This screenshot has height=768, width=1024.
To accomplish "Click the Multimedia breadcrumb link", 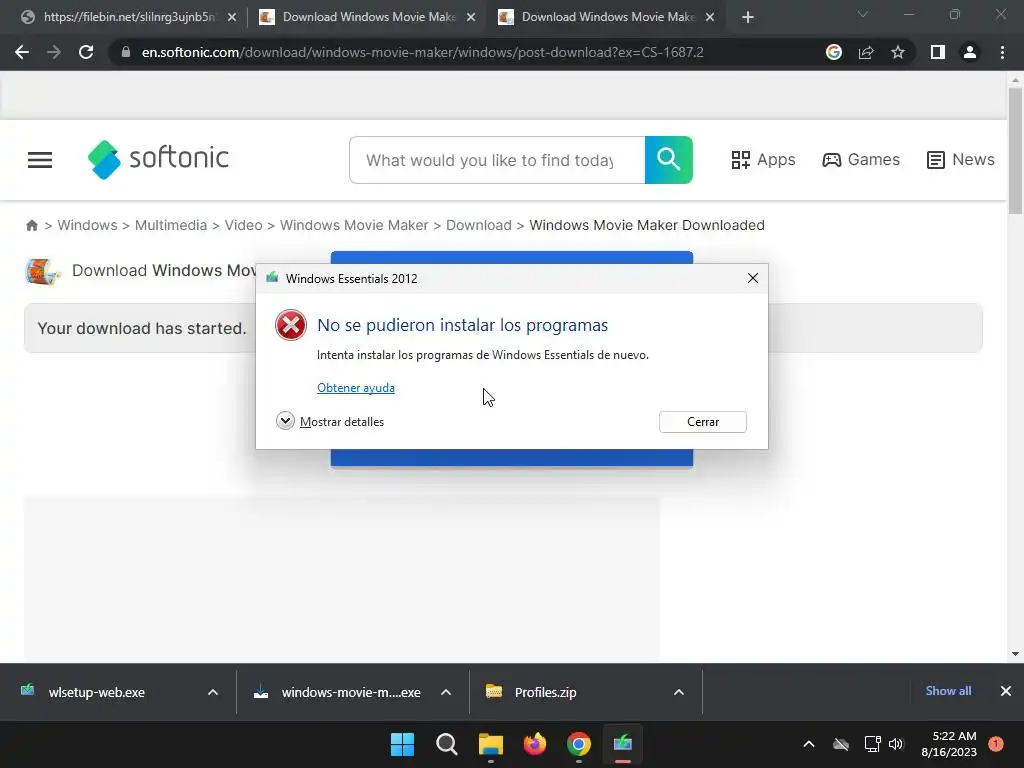I will click(x=170, y=225).
